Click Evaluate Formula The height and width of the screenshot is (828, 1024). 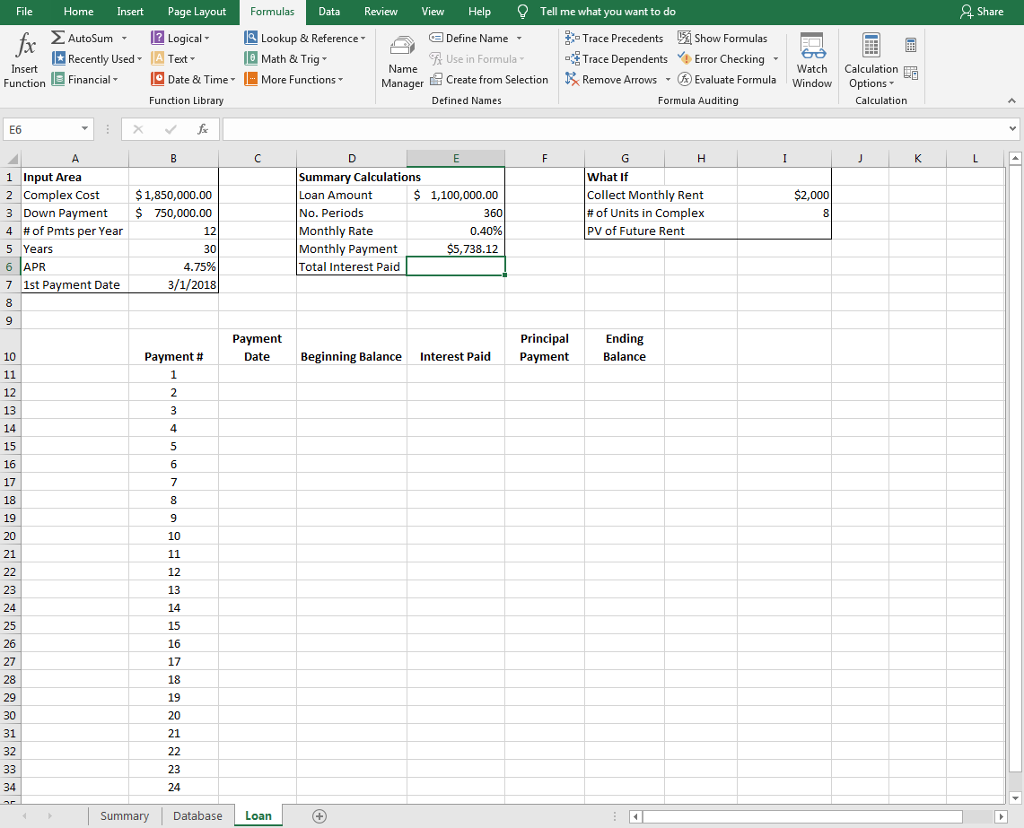[729, 79]
